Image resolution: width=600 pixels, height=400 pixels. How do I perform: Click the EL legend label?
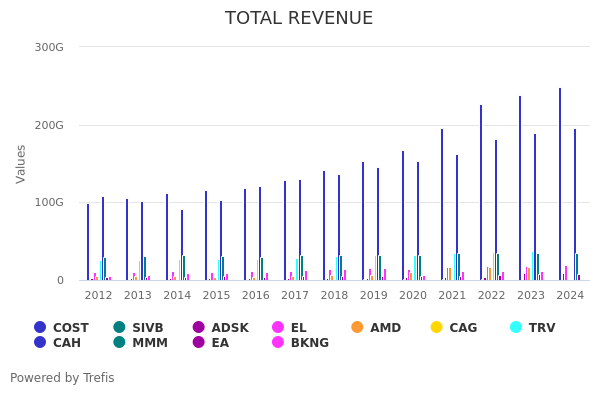(298, 328)
